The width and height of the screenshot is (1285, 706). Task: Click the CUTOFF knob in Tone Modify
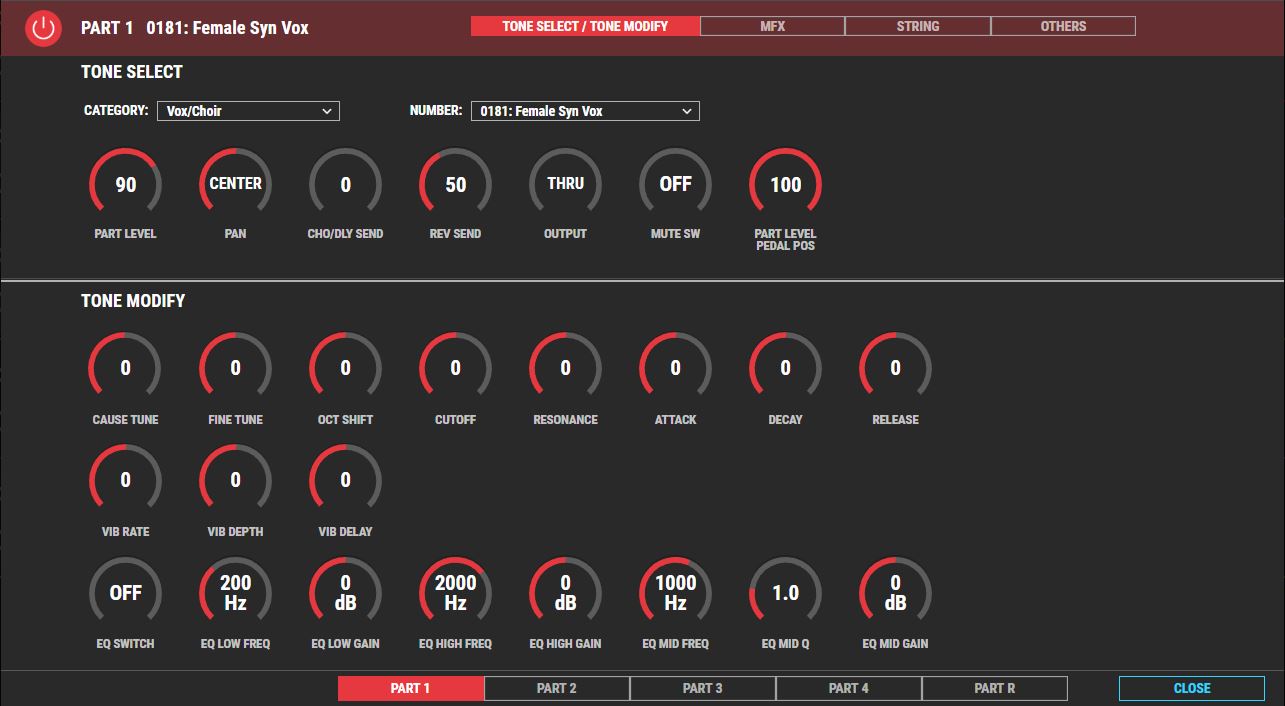[454, 368]
